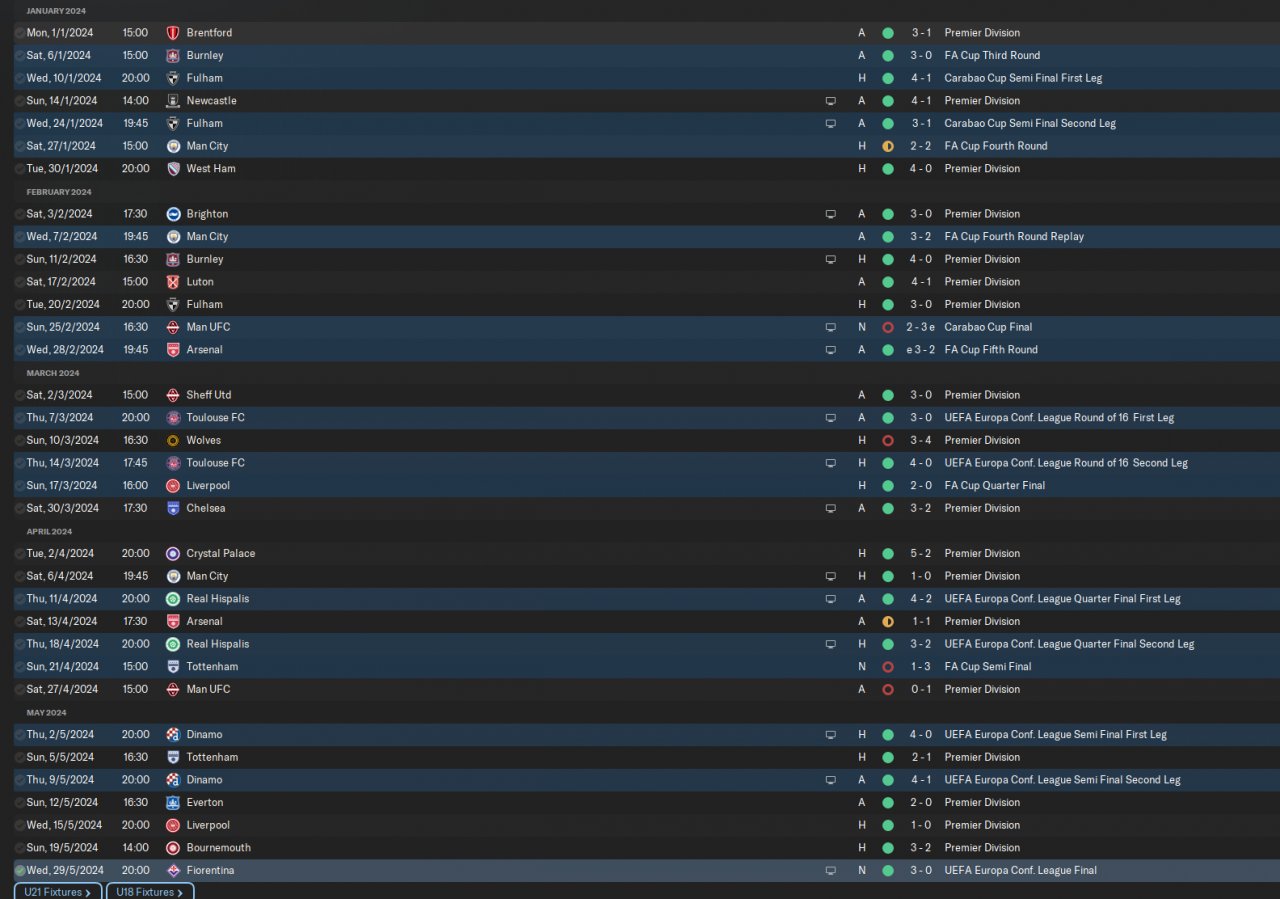Select the Carabao Cup Semi Final First Leg text
1280x899 pixels.
coord(1023,78)
